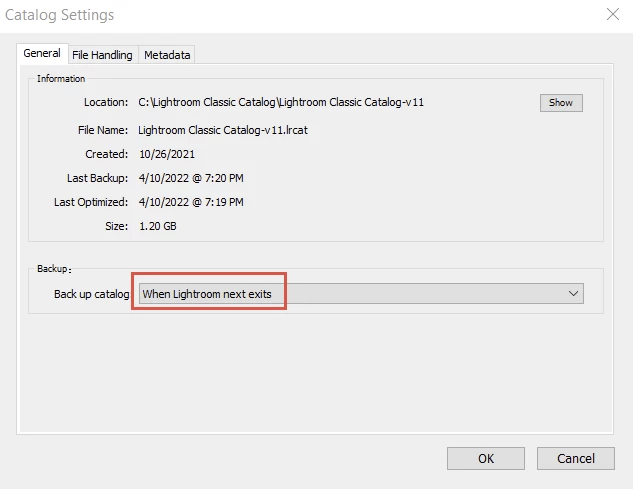This screenshot has height=489, width=633.
Task: Open the Back up catalog dropdown
Action: (x=361, y=294)
